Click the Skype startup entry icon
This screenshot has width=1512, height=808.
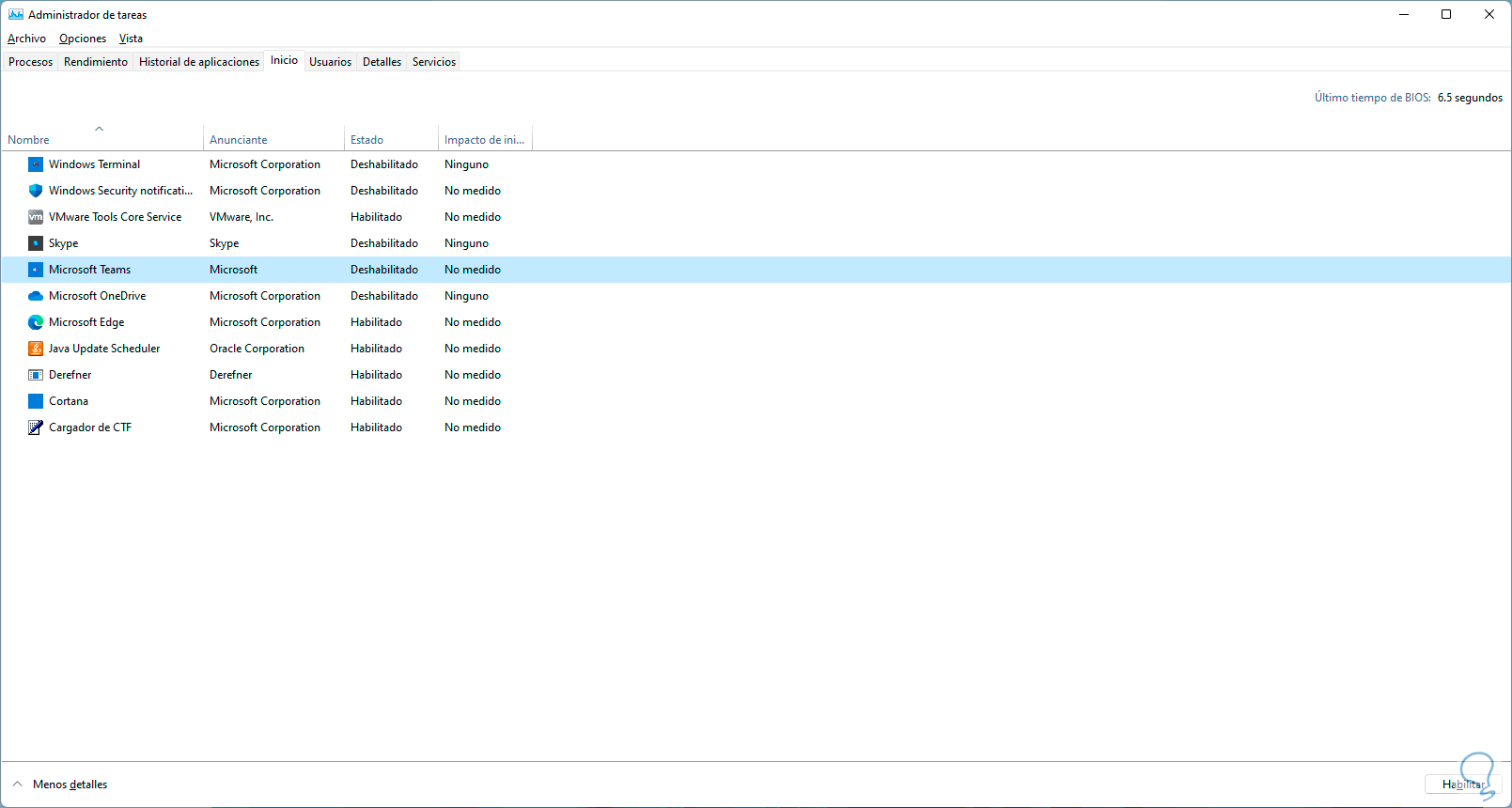pyautogui.click(x=36, y=243)
